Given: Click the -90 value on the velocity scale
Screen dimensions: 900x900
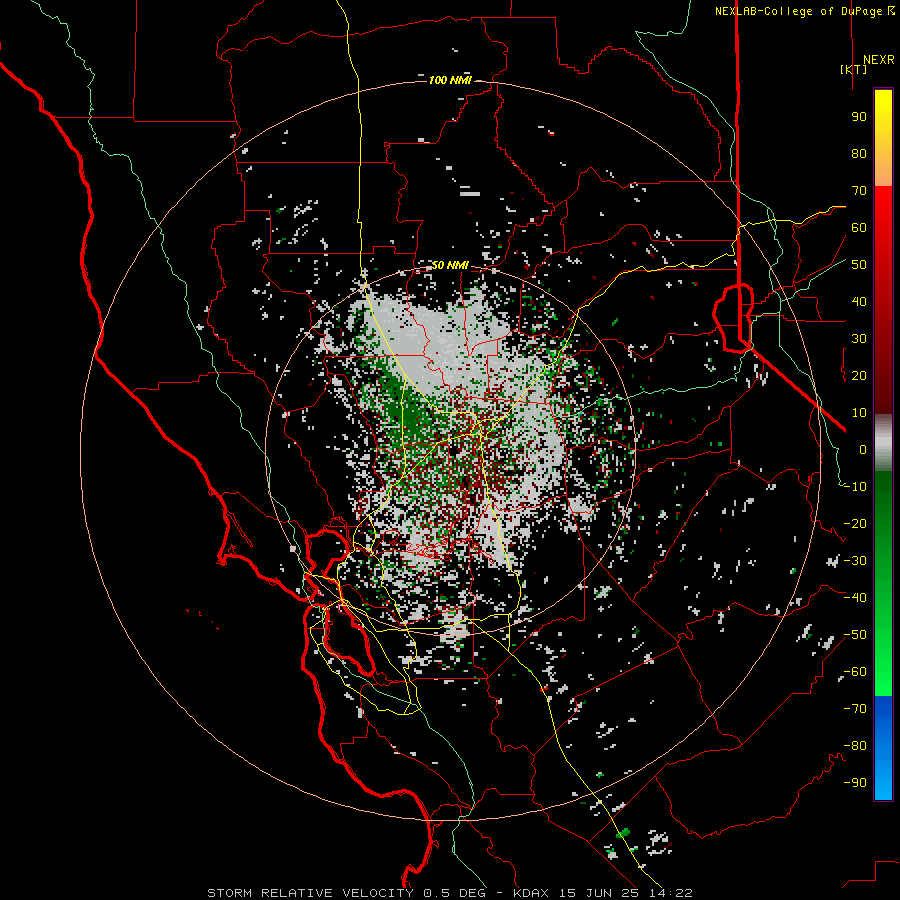Looking at the screenshot, I should coord(855,783).
